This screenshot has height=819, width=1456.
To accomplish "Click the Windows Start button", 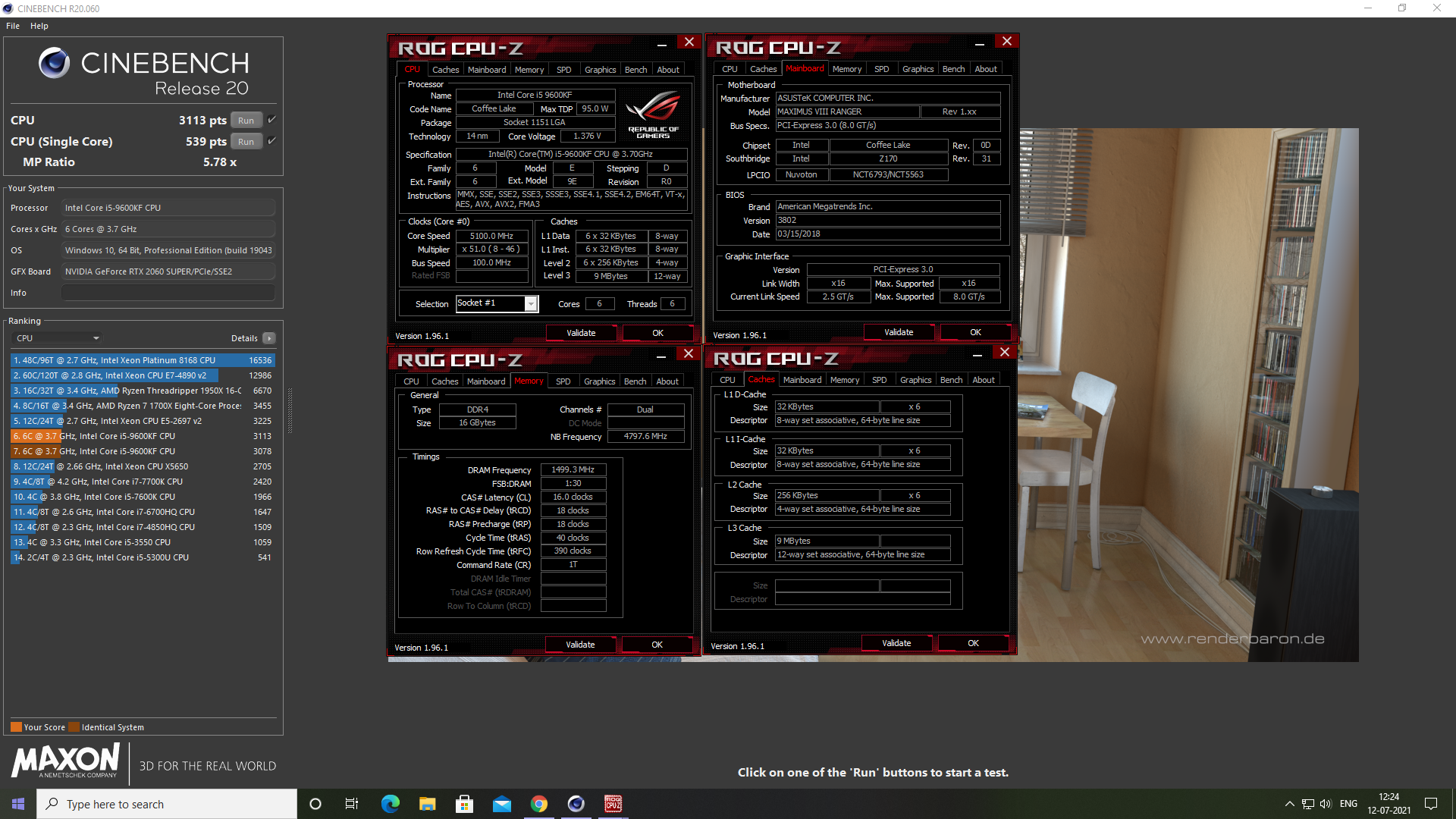I will point(18,804).
